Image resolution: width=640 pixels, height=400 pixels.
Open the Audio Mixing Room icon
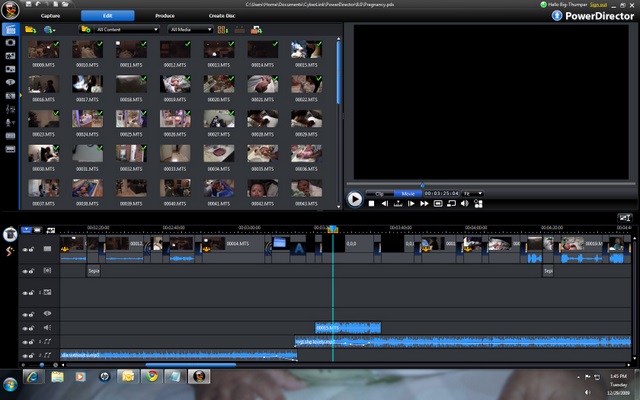(x=10, y=109)
